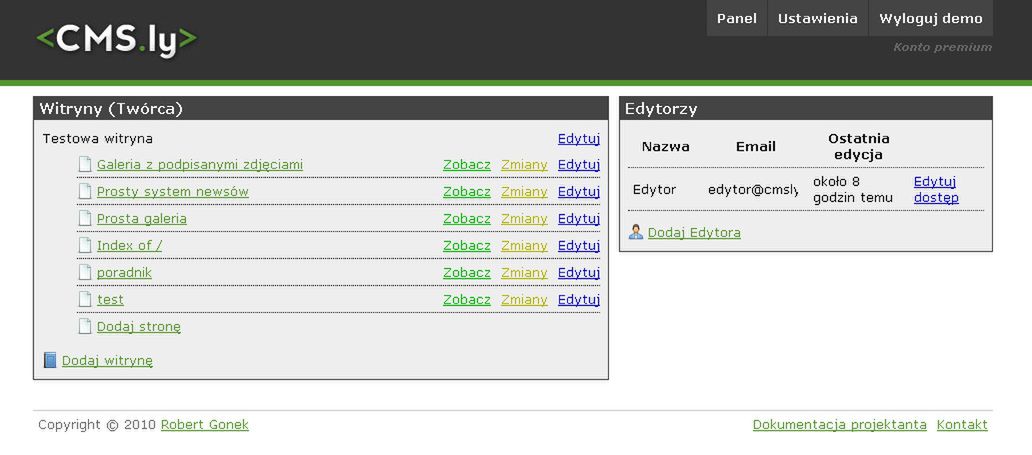
Task: Click the CMS.ly logo
Action: pos(117,39)
